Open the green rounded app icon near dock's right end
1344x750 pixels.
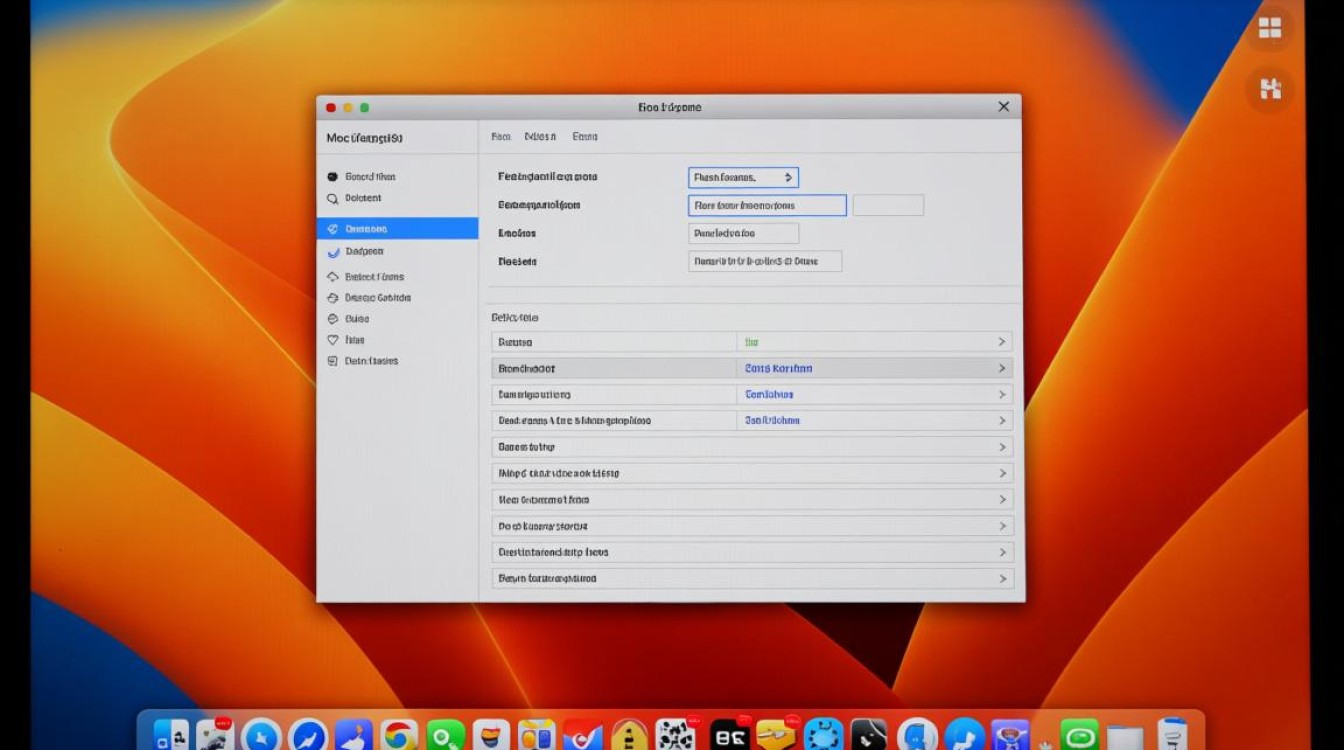click(1080, 737)
